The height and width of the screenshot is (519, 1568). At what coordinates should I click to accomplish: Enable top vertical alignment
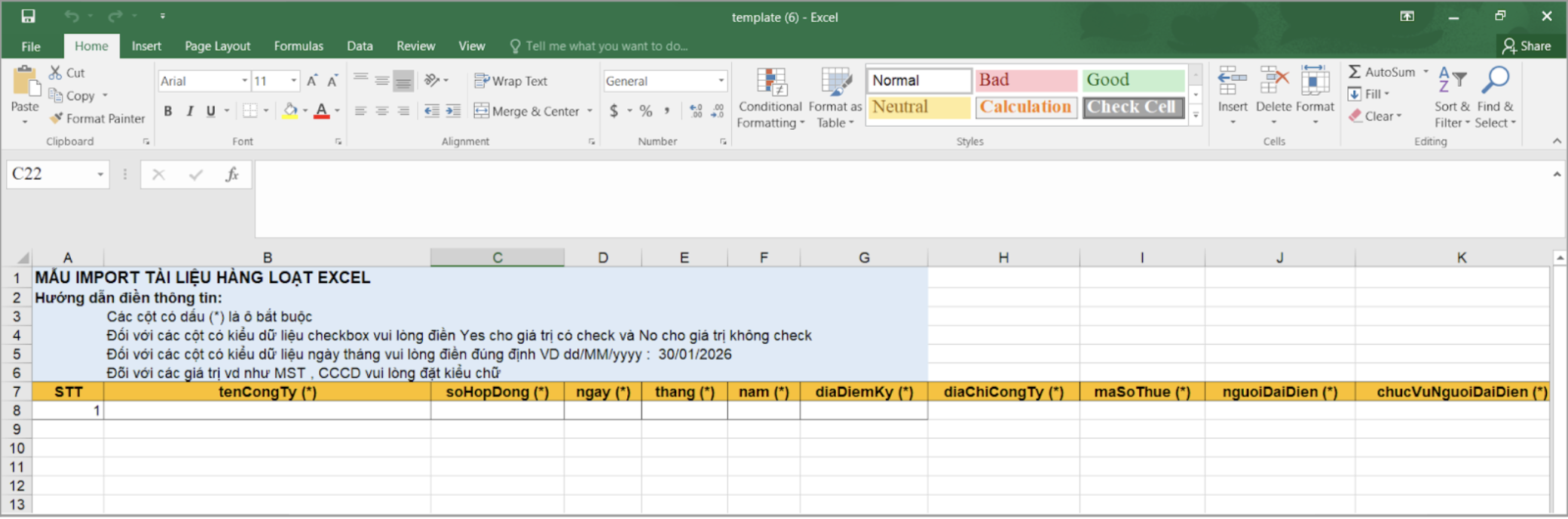[x=361, y=80]
